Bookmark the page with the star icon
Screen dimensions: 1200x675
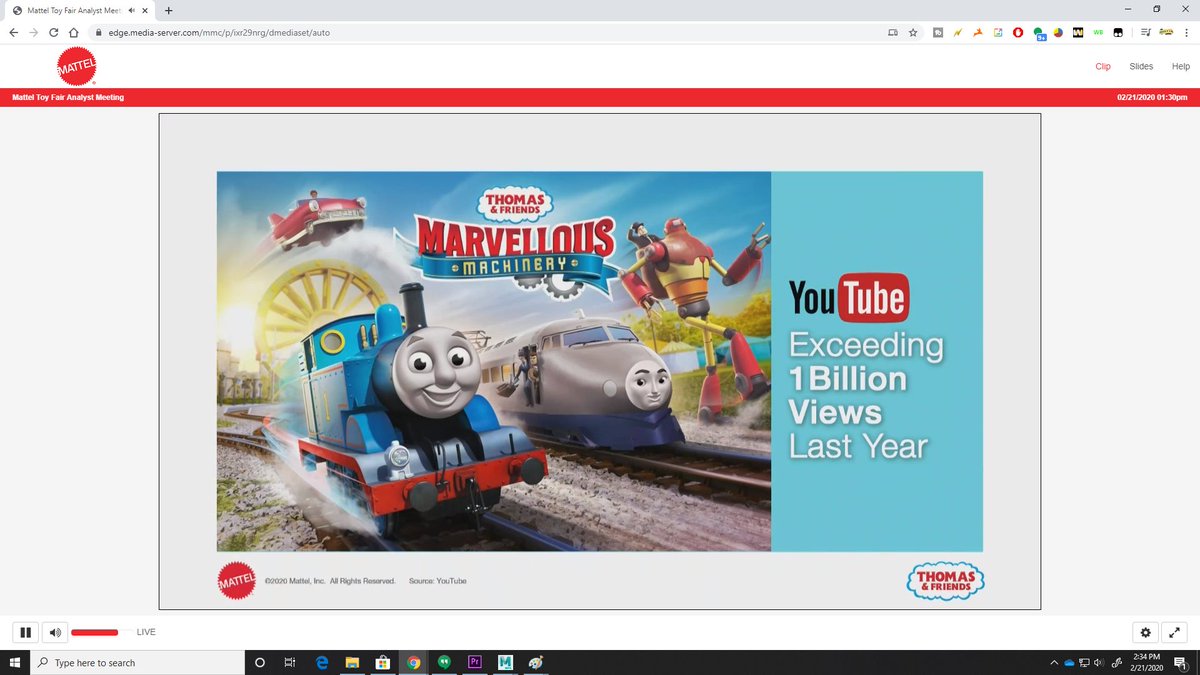(912, 32)
